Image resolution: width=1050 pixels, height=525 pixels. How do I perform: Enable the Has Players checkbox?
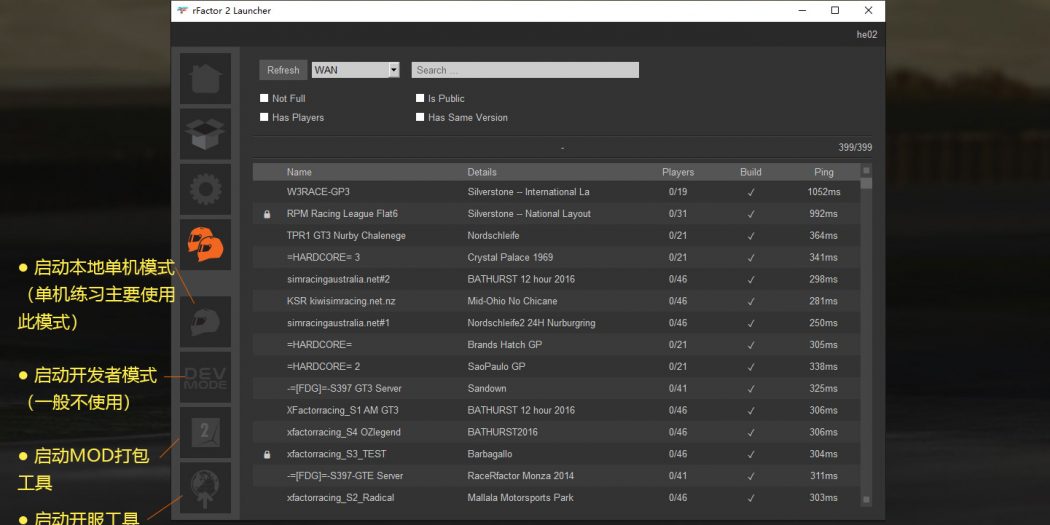point(264,117)
